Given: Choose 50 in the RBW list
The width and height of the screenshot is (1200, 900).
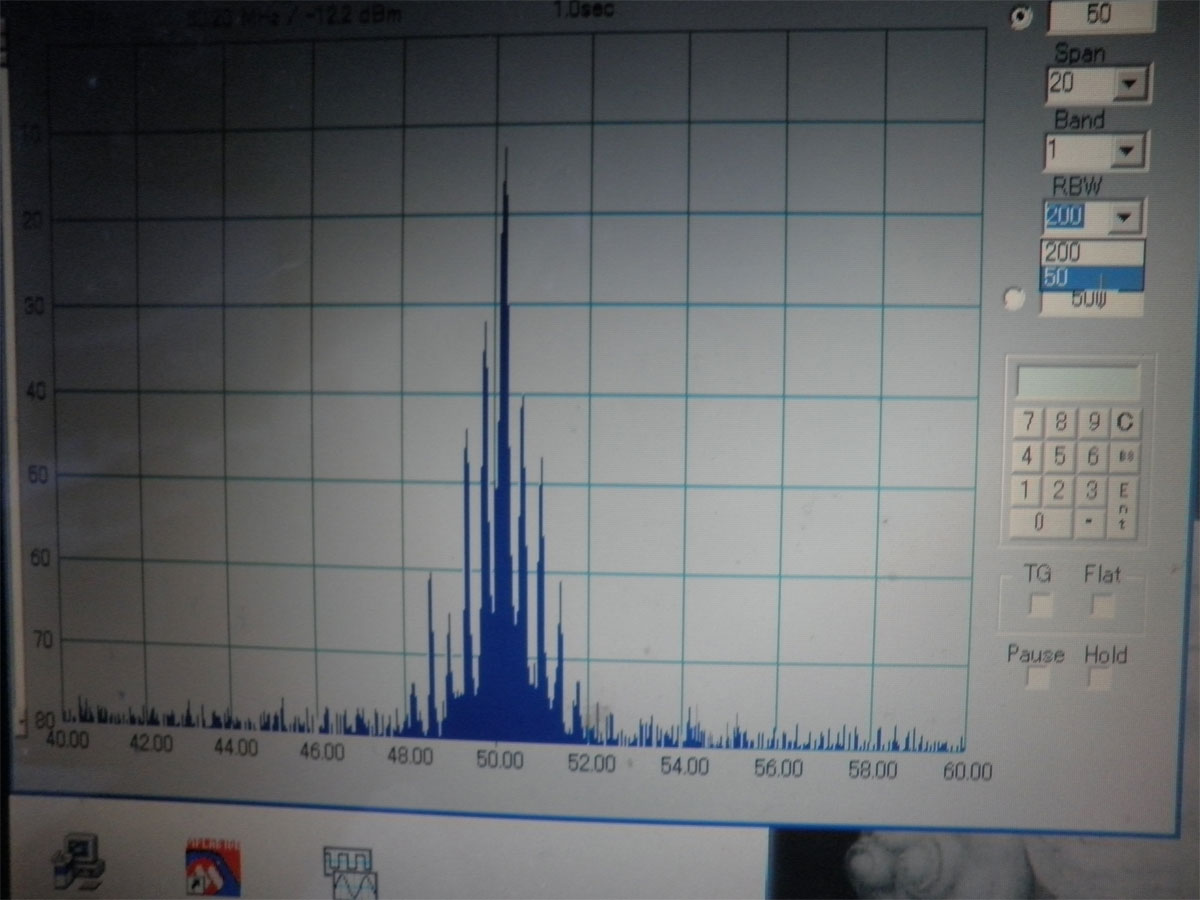Looking at the screenshot, I should pyautogui.click(x=1090, y=278).
